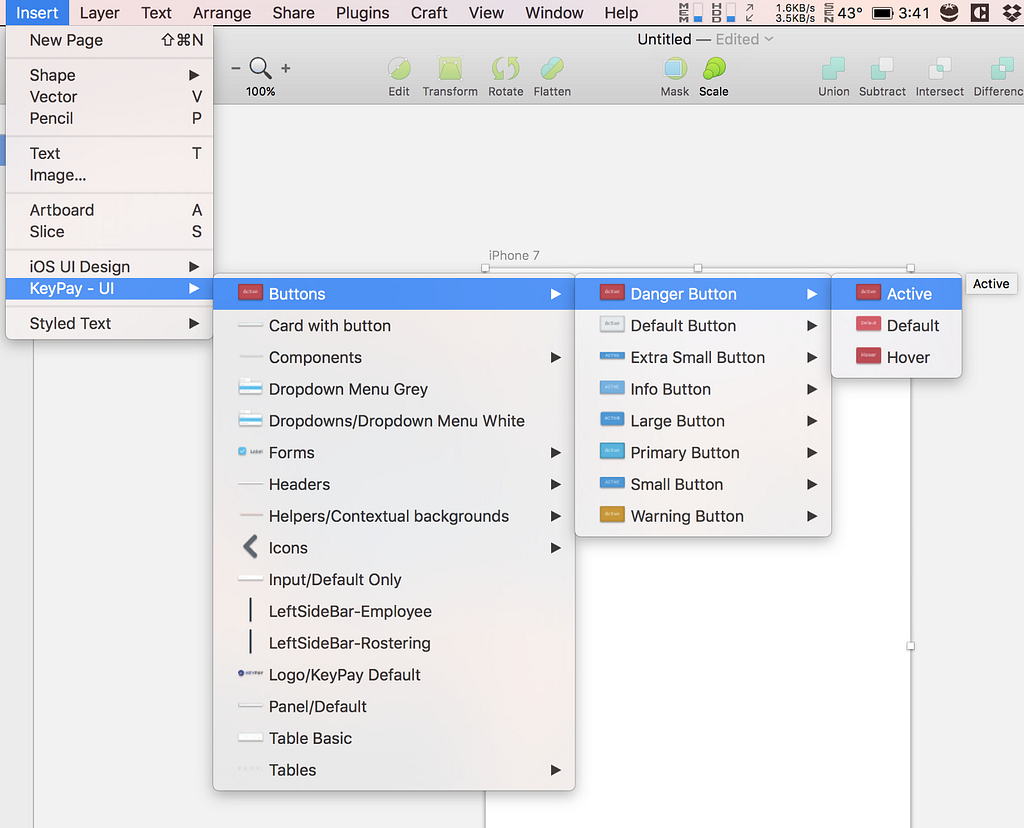1024x828 pixels.
Task: Expand the Forms submenu arrow
Action: [556, 453]
